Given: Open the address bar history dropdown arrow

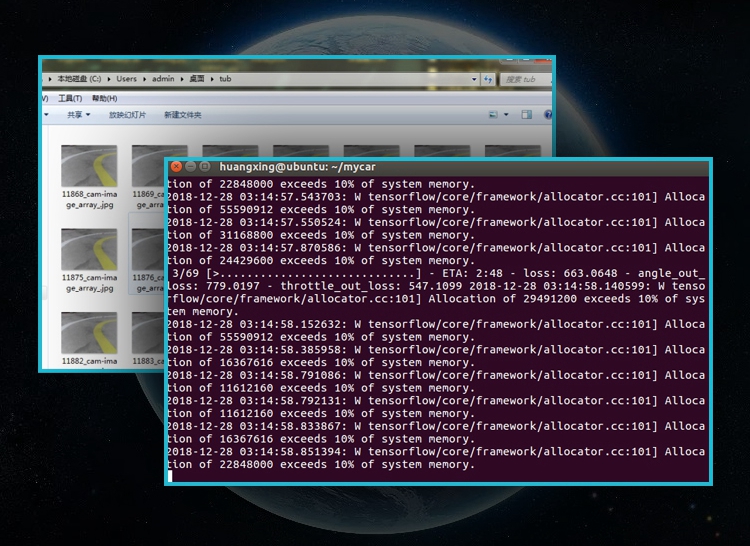Looking at the screenshot, I should (474, 79).
